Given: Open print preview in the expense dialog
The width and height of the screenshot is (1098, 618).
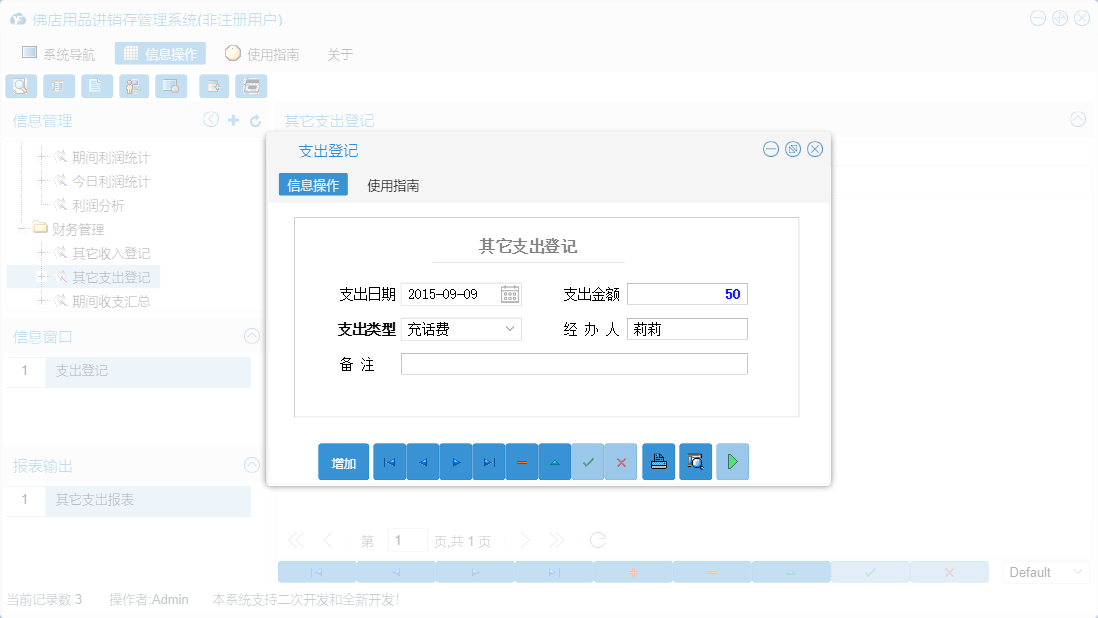Looking at the screenshot, I should coord(695,461).
